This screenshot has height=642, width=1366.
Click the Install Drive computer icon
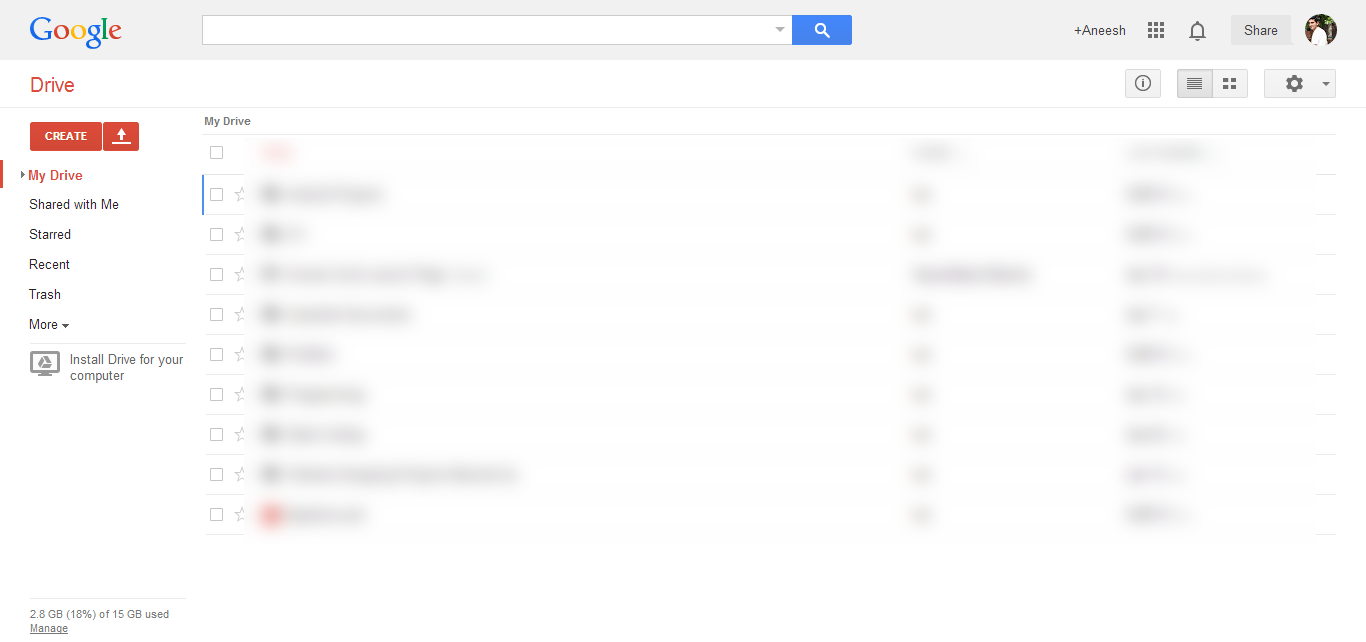tap(45, 363)
